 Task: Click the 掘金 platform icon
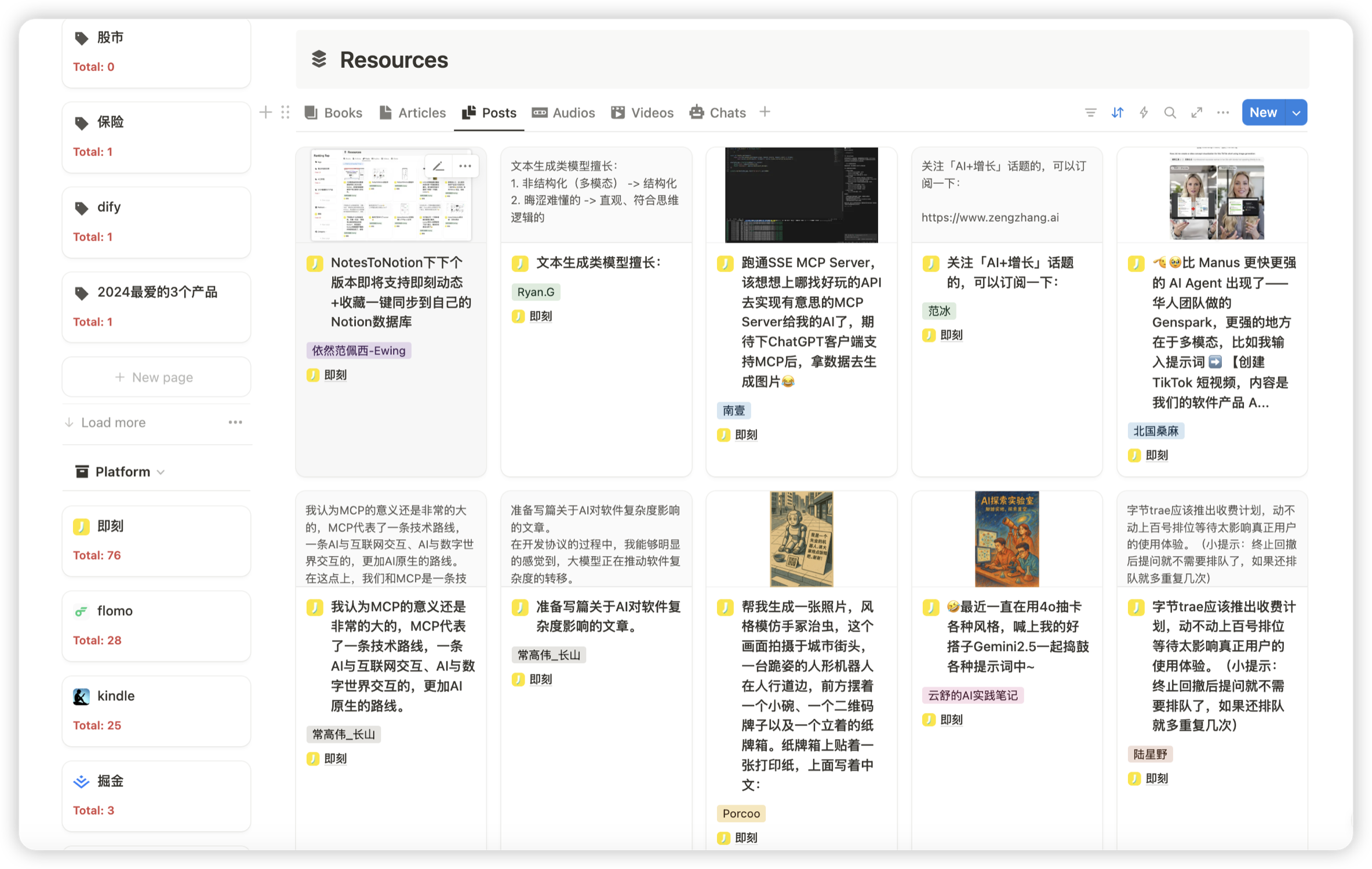[81, 781]
